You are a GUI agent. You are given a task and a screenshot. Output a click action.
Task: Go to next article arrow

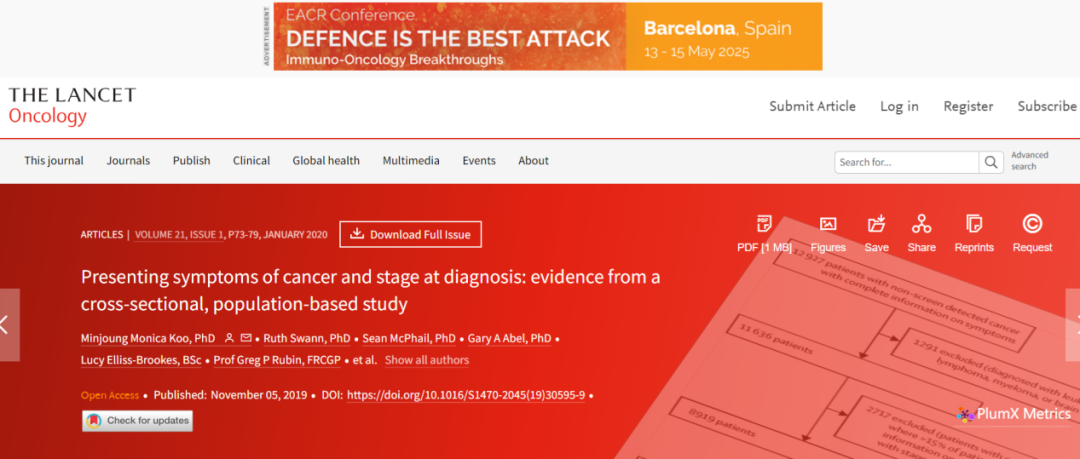tap(1073, 325)
